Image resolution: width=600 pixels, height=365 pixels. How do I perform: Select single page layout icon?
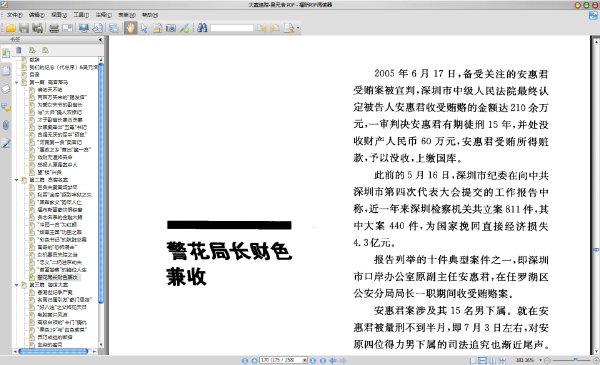click(x=473, y=360)
